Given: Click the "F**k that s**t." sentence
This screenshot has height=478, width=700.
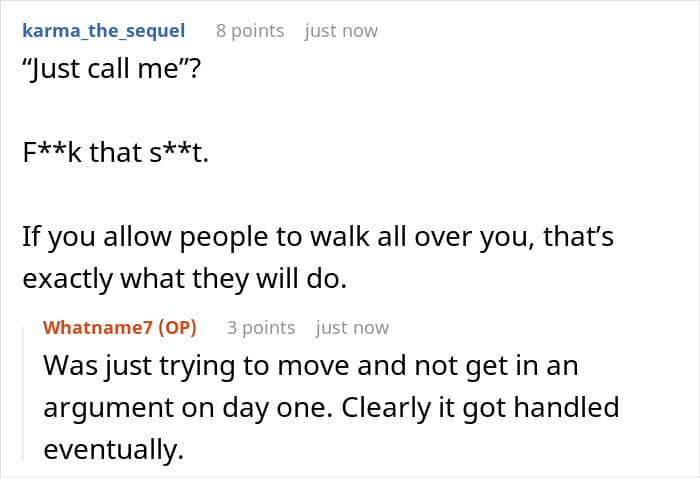Looking at the screenshot, I should pos(115,155).
